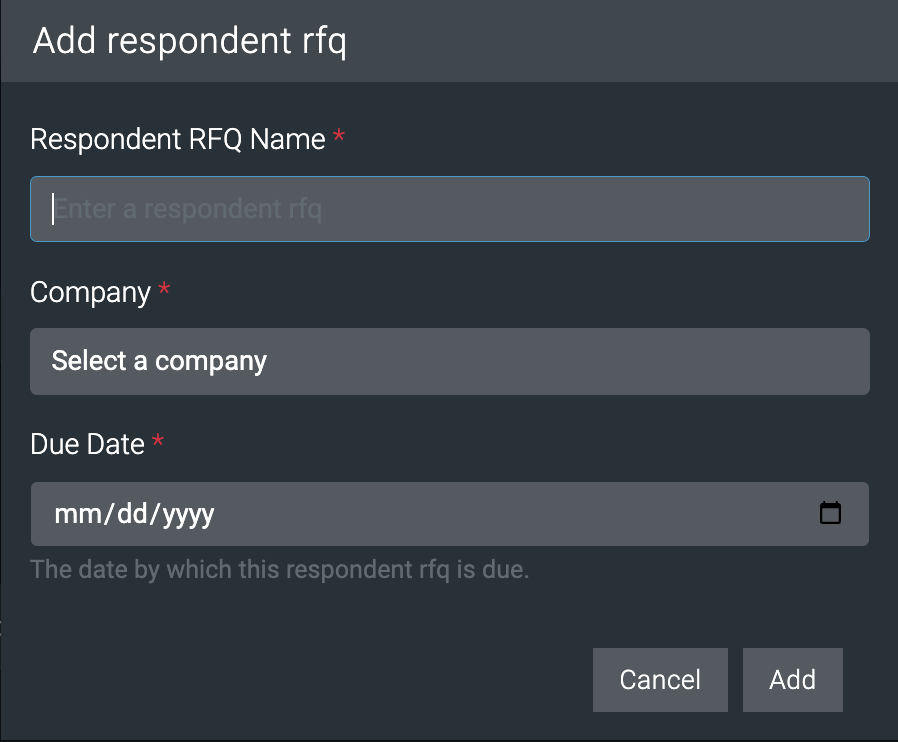The image size is (898, 742).
Task: Click the empty right side of dialog header
Action: pos(650,42)
